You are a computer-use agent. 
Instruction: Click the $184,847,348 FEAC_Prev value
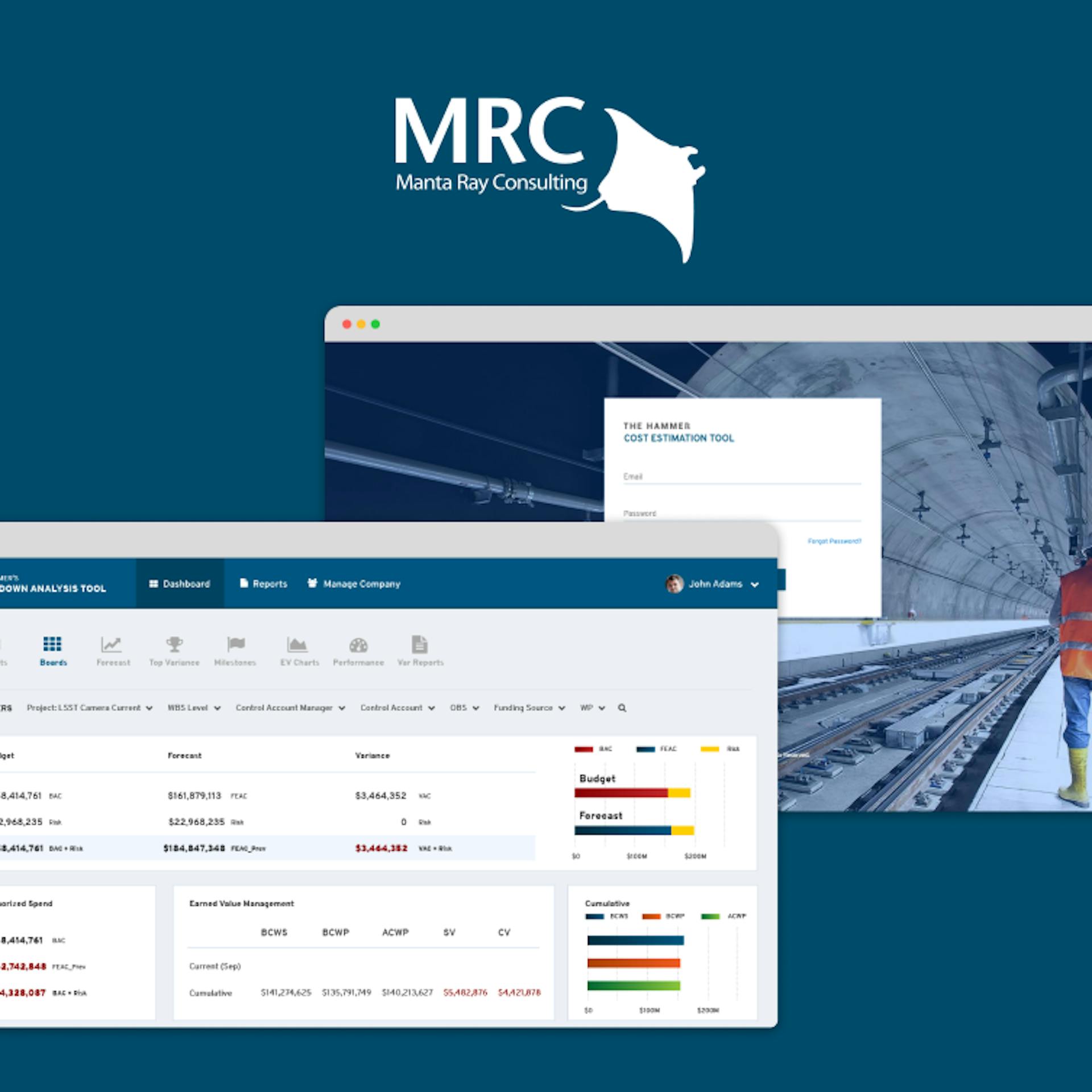194,848
